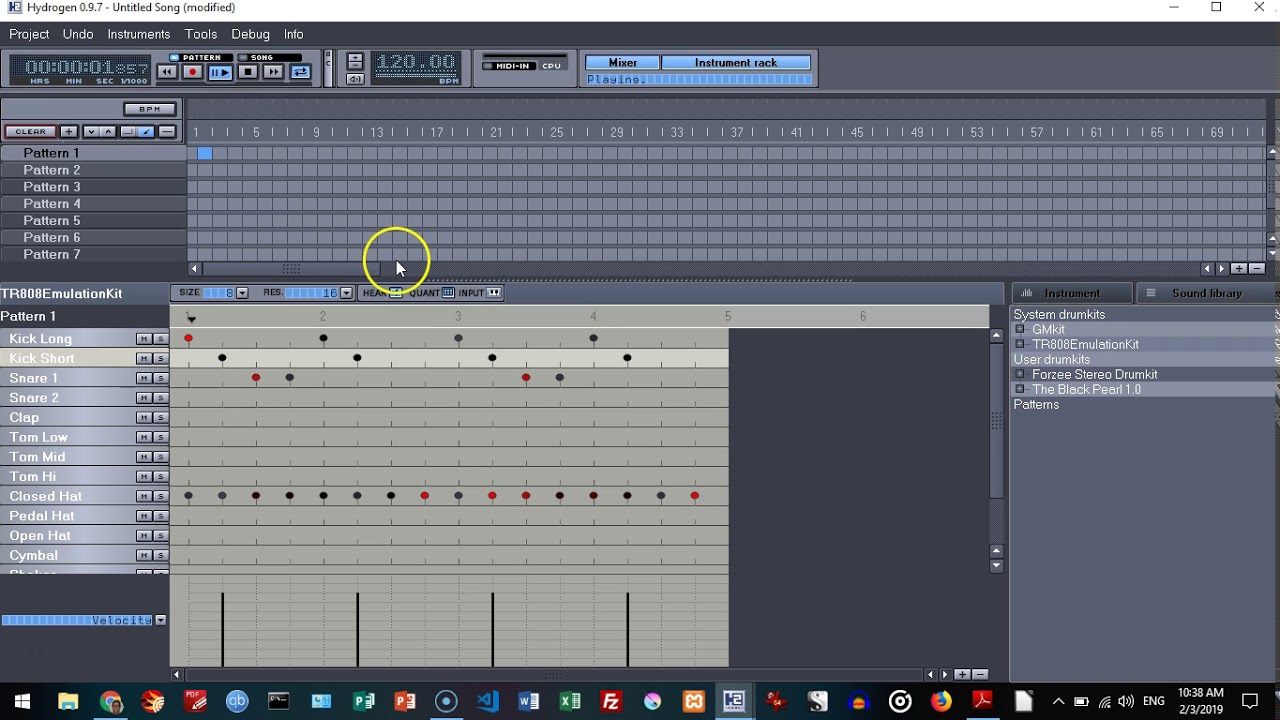
Task: Add a new pattern with plus button
Action: click(68, 132)
